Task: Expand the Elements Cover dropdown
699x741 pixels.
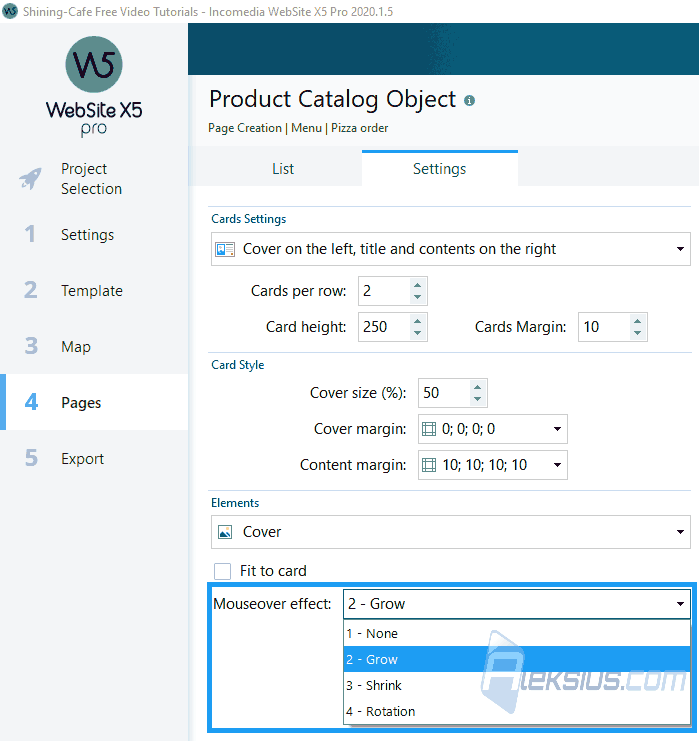Action: click(x=450, y=532)
